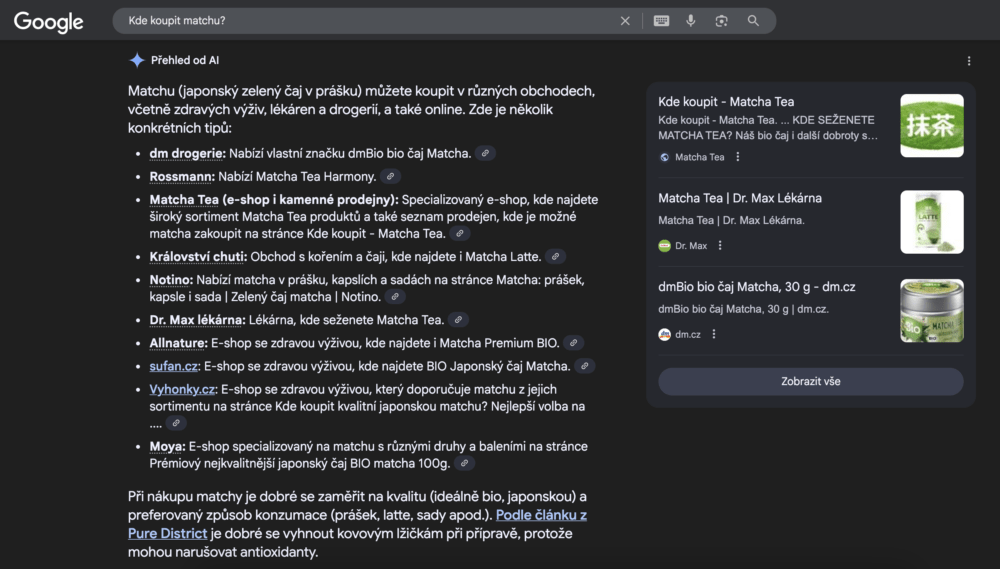The width and height of the screenshot is (1000, 569).
Task: Click the Dr. Max site favicon
Action: (x=665, y=246)
